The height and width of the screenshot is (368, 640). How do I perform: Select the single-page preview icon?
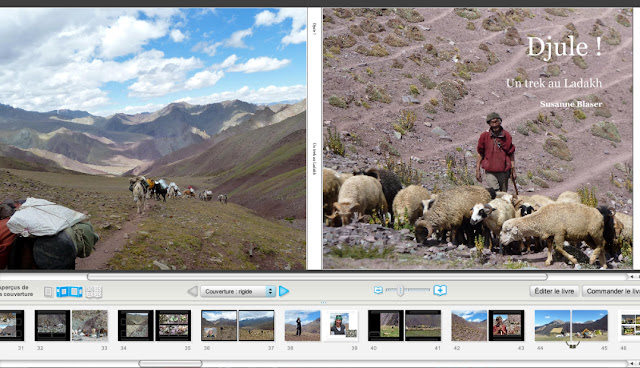pos(48,292)
